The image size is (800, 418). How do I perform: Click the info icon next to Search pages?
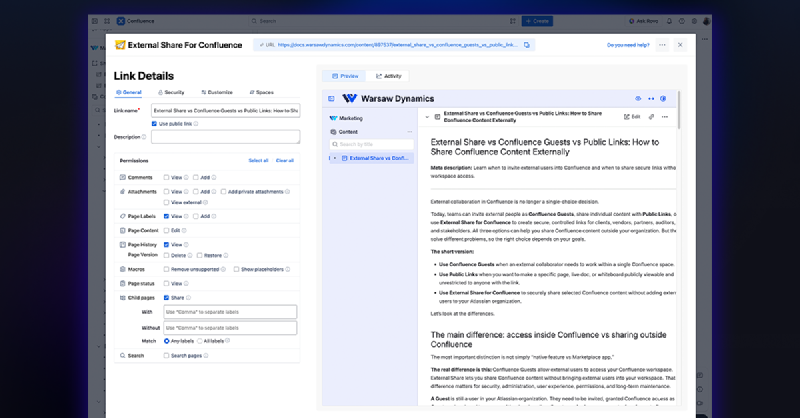206,356
